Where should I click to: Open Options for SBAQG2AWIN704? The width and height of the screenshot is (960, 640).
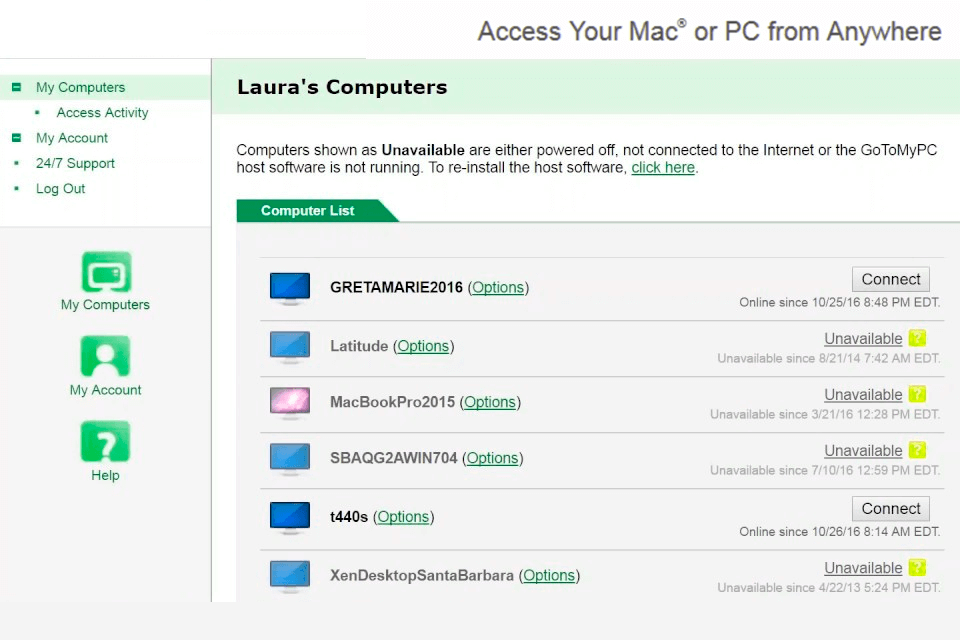pos(492,458)
